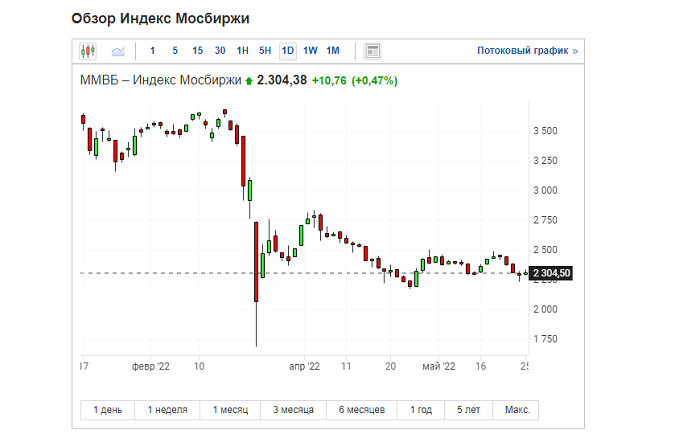Click the февр '22 date axis label
This screenshot has height=442, width=675.
151,367
